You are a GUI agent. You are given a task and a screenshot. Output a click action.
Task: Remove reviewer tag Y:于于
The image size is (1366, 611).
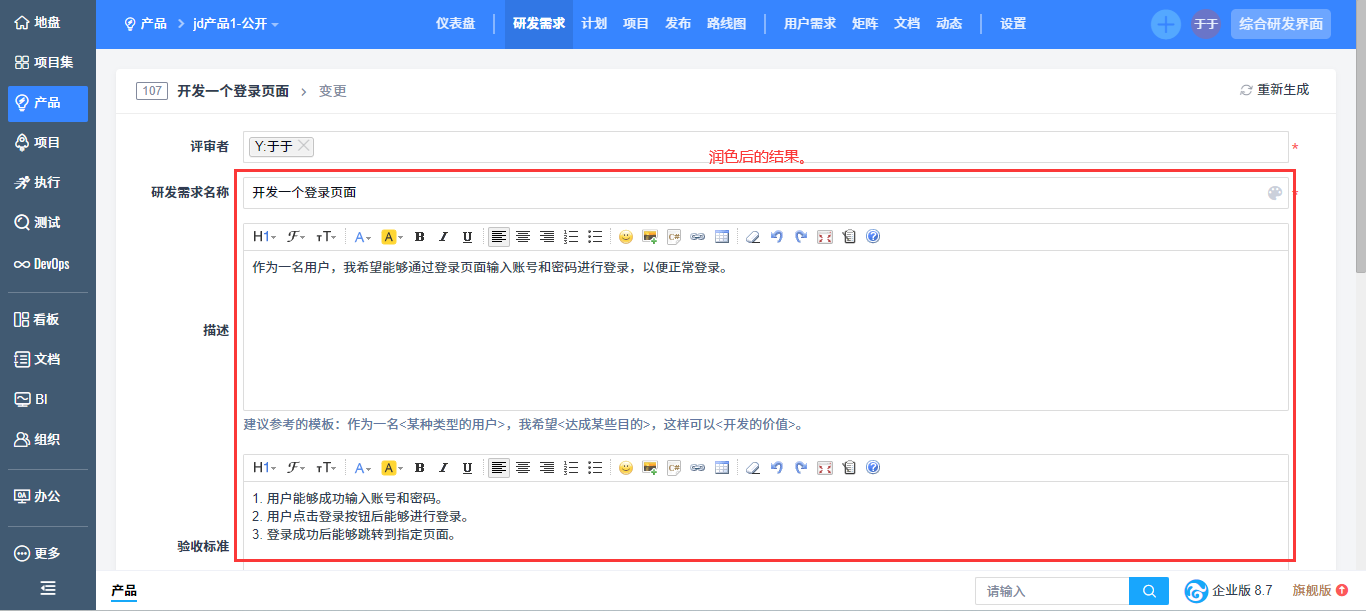(304, 146)
